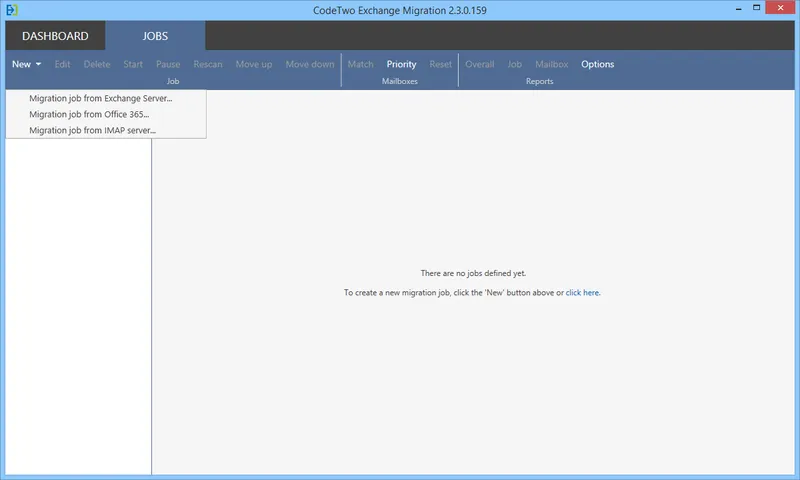Screen dimensions: 800x480
Task: Click Move up in the toolbar
Action: pyautogui.click(x=254, y=64)
